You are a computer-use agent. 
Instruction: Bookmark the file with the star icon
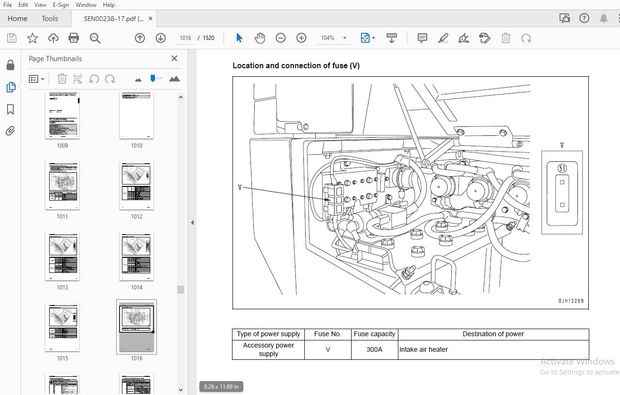tap(32, 38)
